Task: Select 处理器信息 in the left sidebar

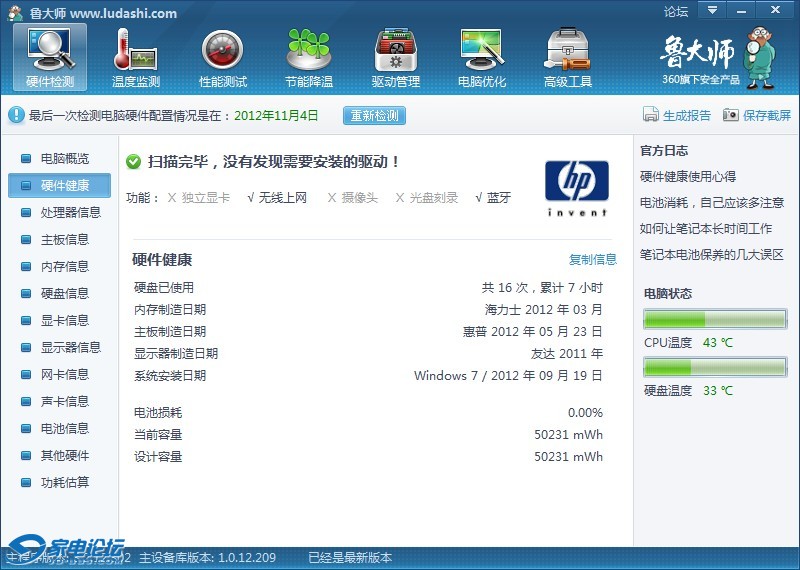Action: click(70, 212)
